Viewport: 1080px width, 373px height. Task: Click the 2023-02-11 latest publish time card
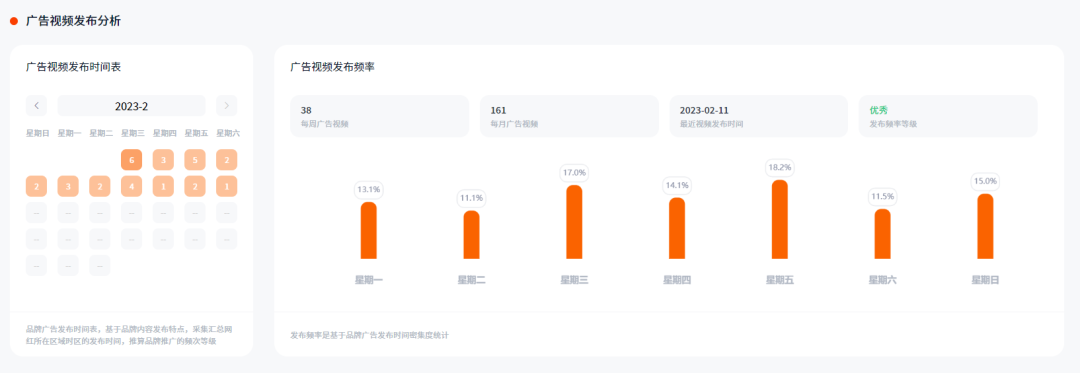pos(758,116)
